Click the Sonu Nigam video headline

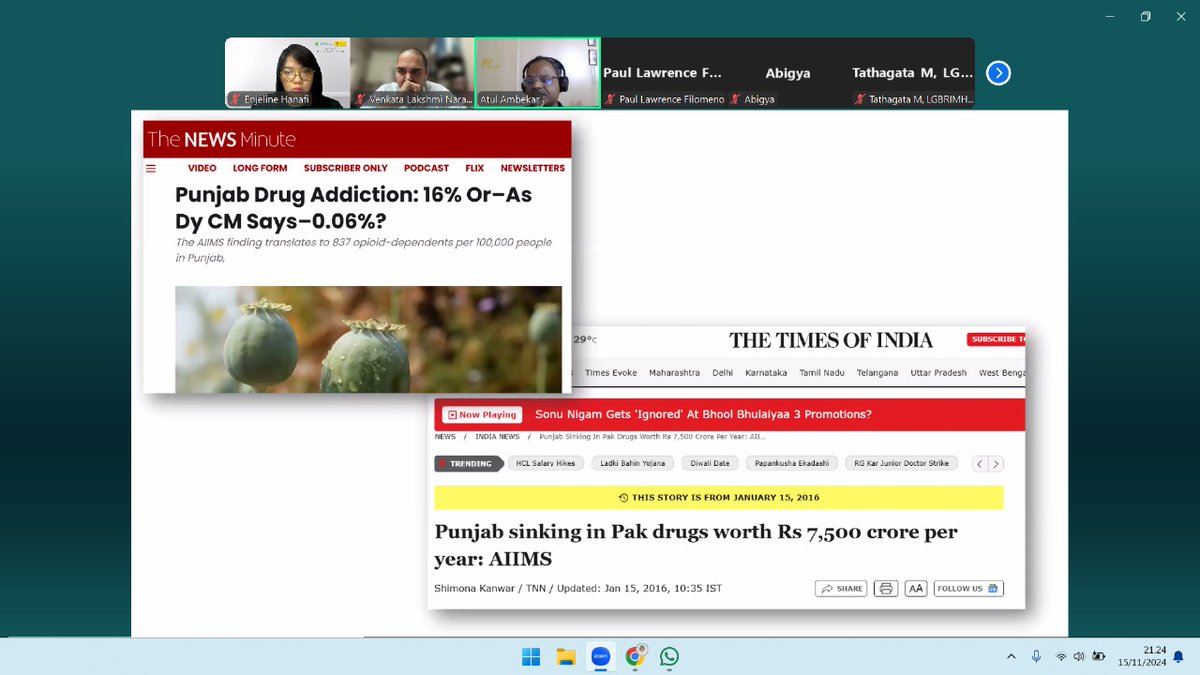click(703, 414)
